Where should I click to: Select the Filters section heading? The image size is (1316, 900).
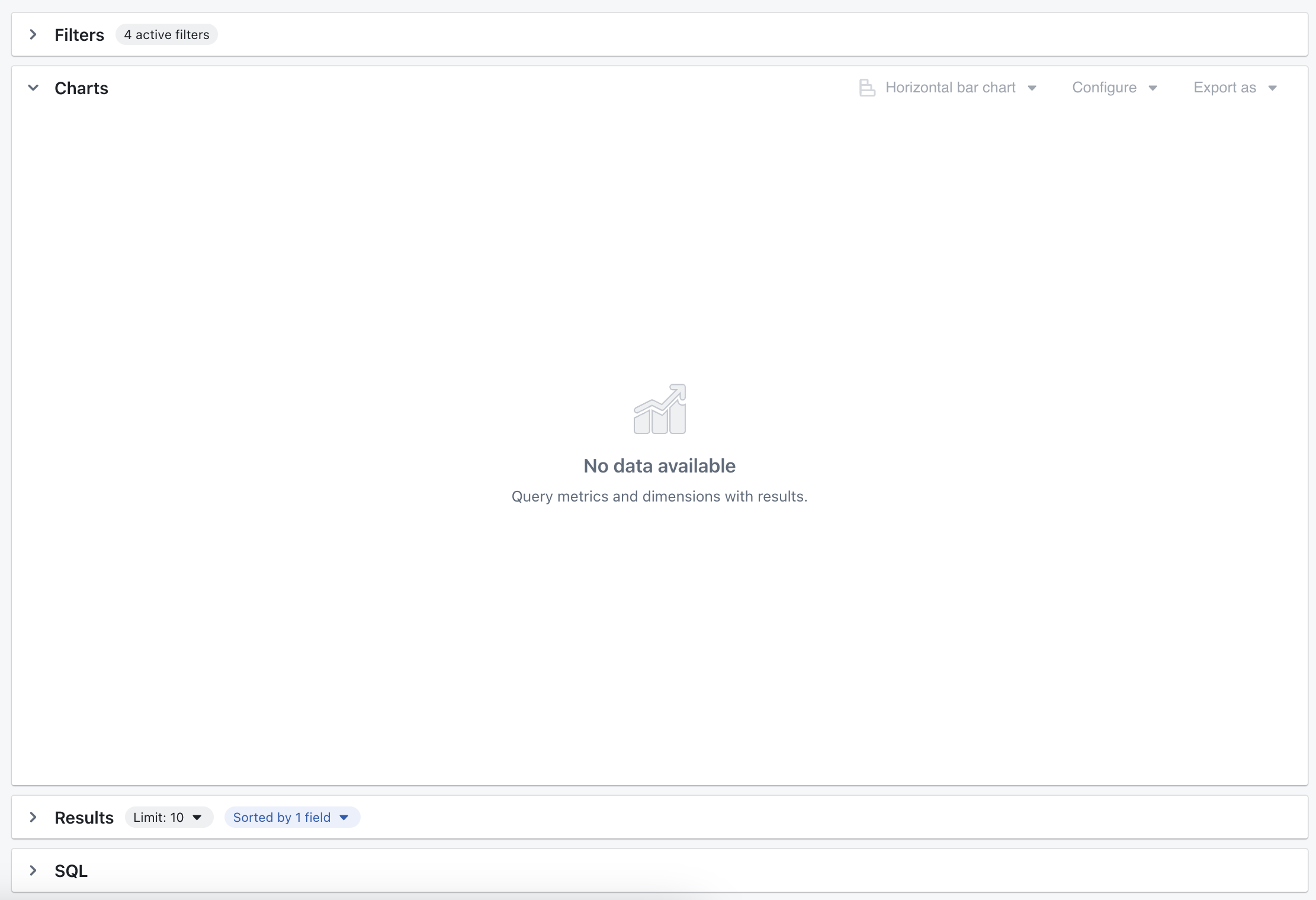pyautogui.click(x=79, y=34)
